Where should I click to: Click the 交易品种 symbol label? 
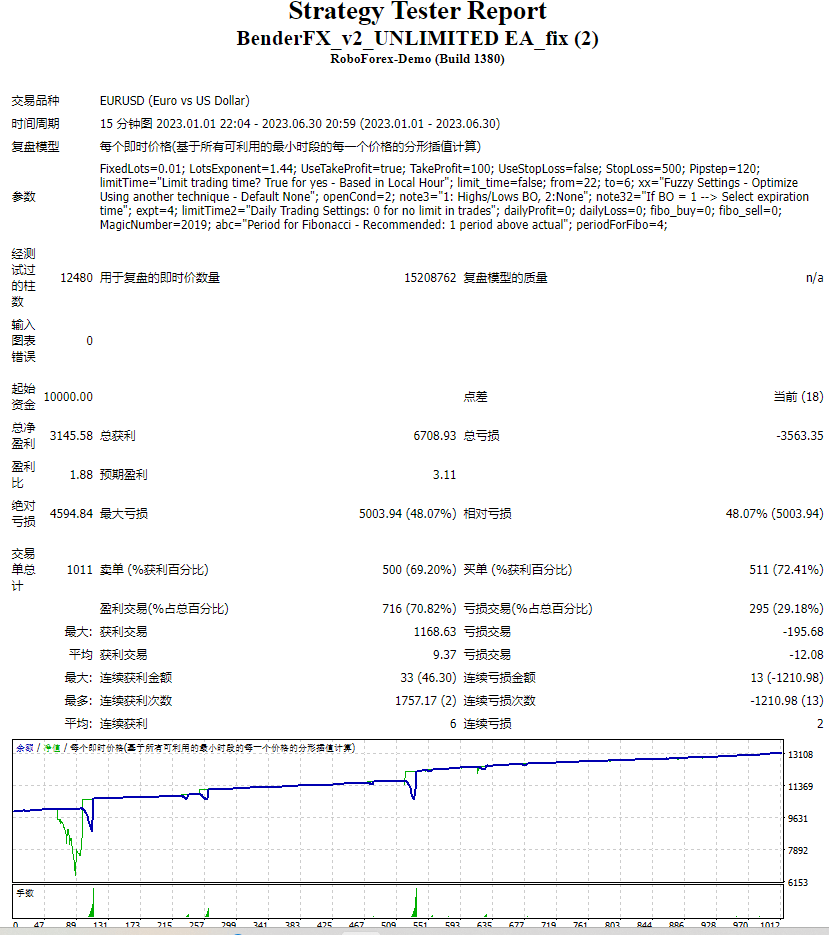pyautogui.click(x=35, y=100)
